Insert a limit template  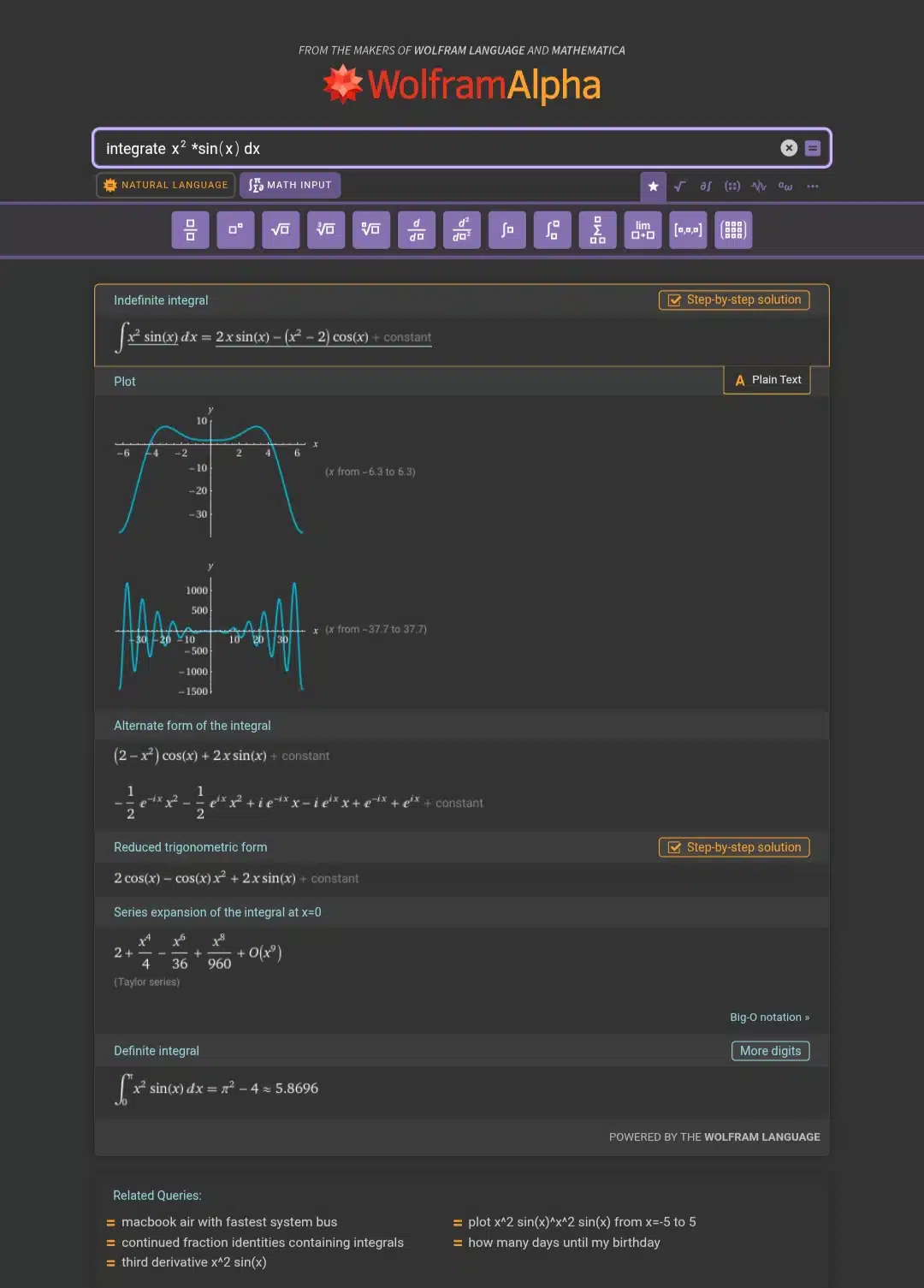[643, 229]
